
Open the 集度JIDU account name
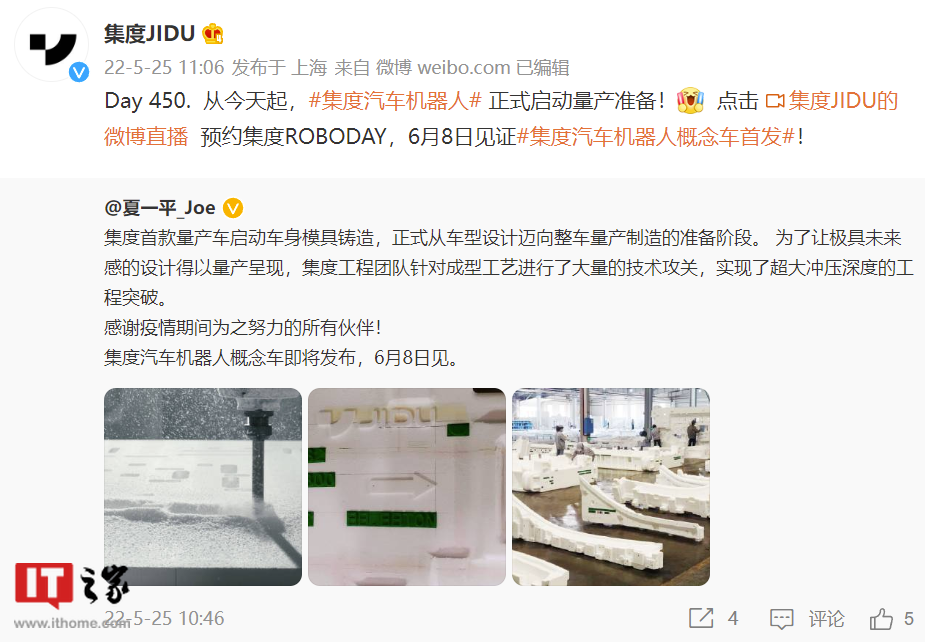point(149,34)
